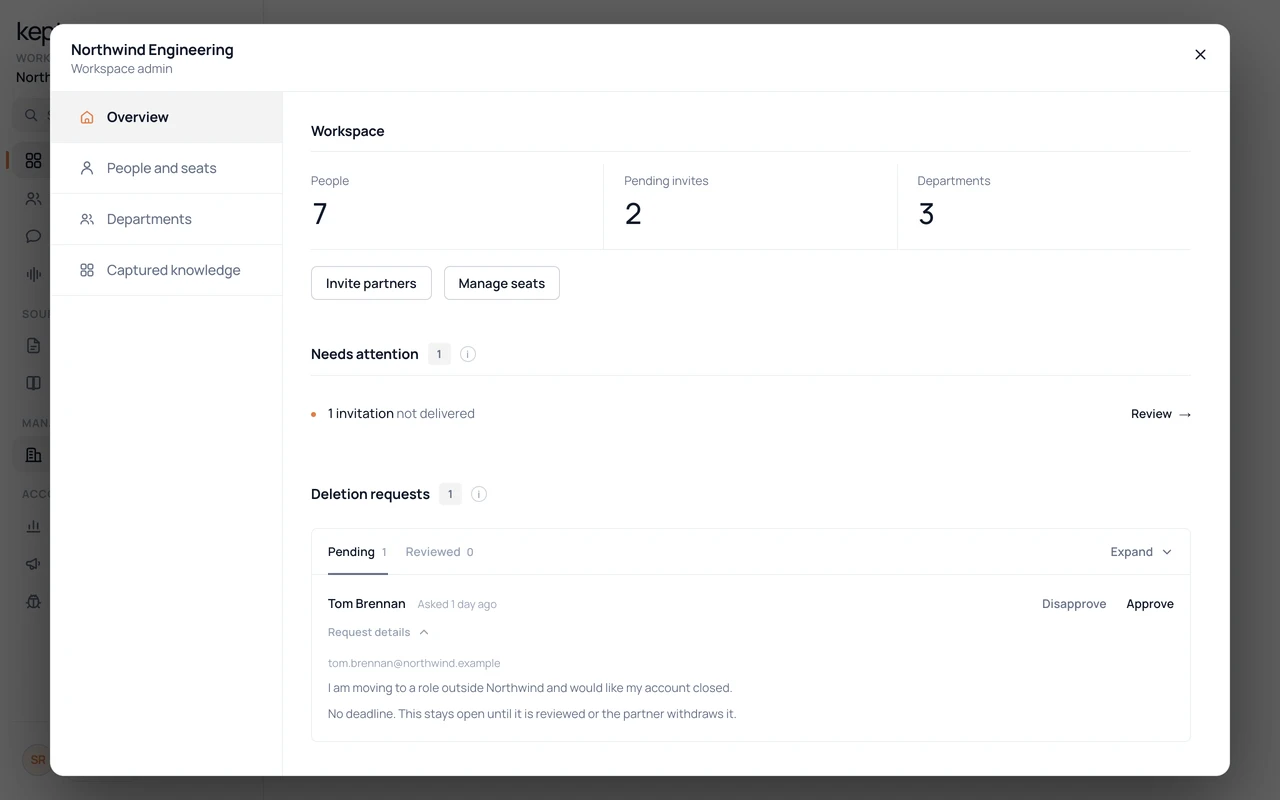Click the open book icon in background sidebar
1280x800 pixels.
click(x=33, y=383)
